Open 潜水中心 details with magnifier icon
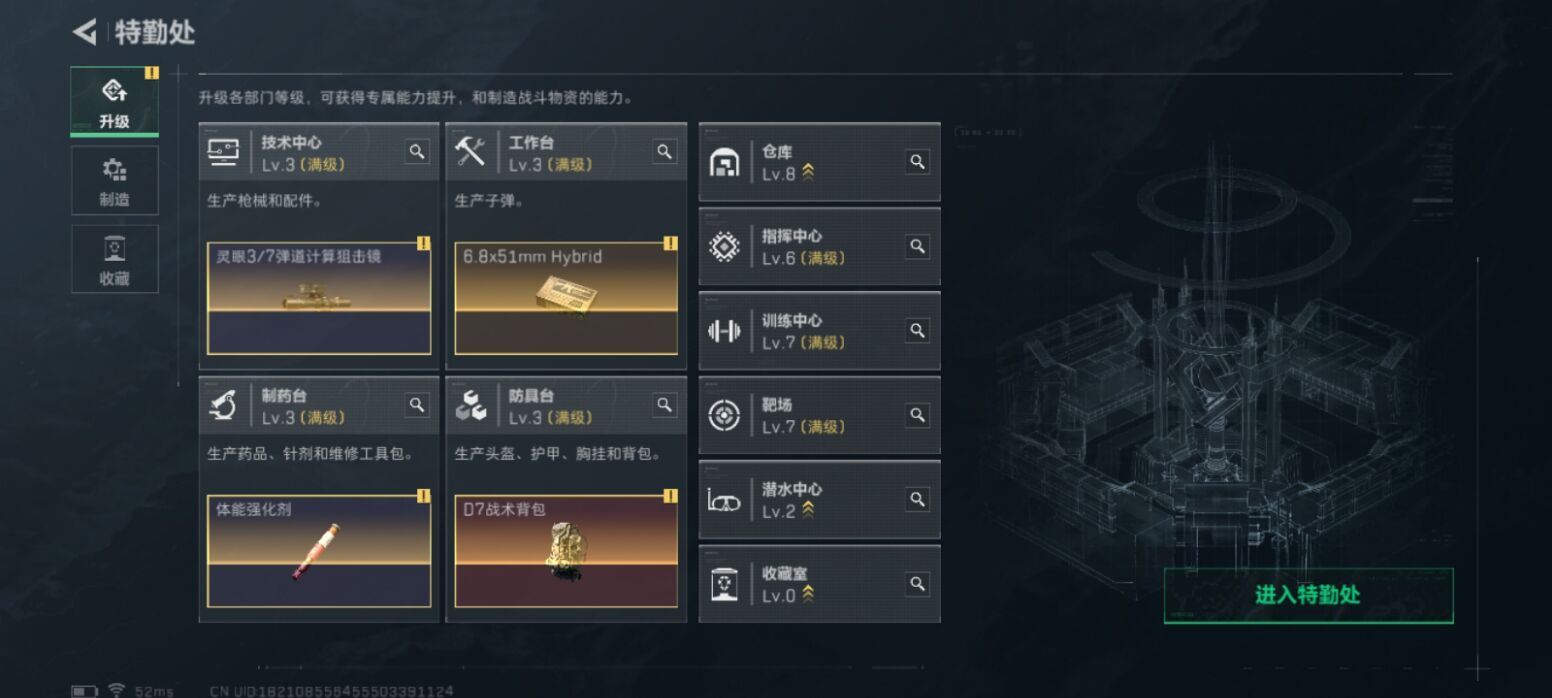 pyautogui.click(x=917, y=499)
